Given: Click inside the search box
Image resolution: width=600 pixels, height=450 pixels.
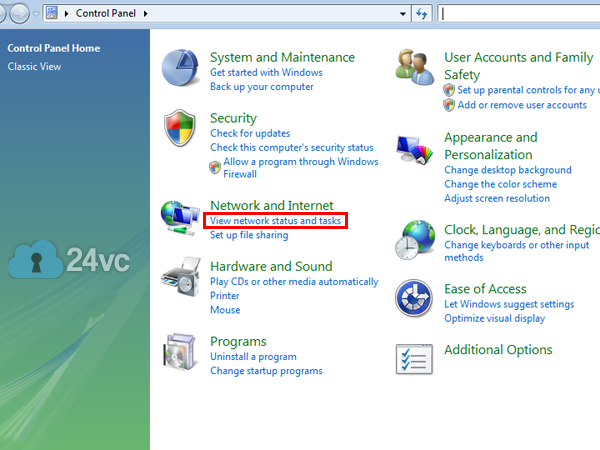Looking at the screenshot, I should (x=519, y=14).
